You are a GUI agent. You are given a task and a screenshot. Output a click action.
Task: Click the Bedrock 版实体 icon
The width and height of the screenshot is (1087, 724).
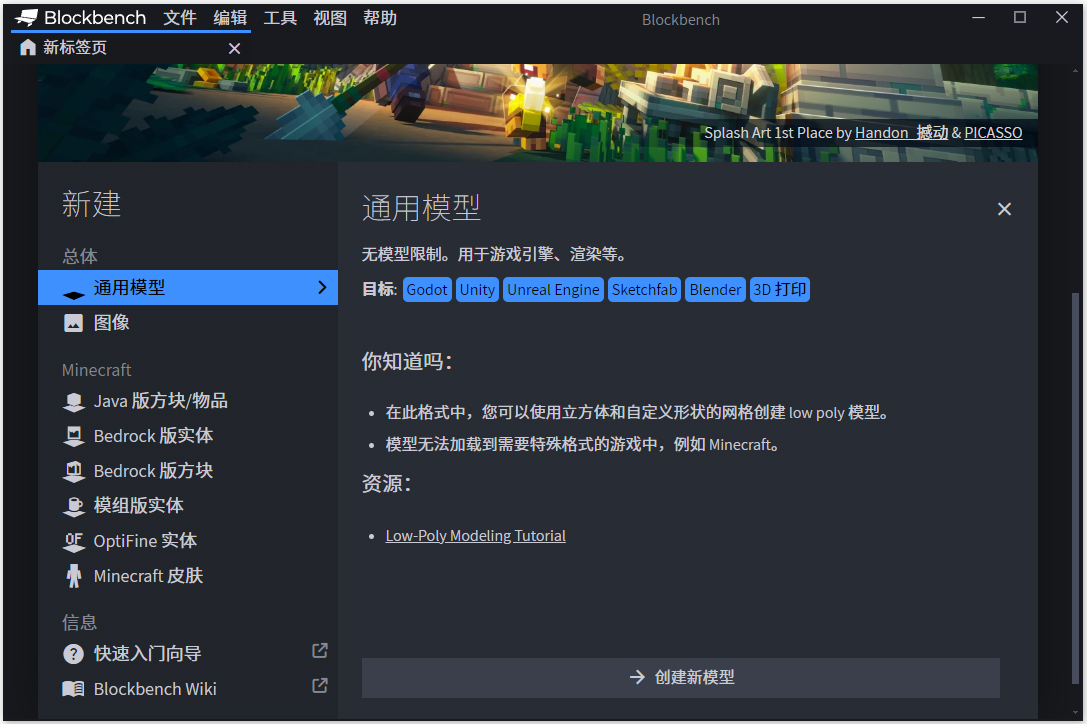74,435
